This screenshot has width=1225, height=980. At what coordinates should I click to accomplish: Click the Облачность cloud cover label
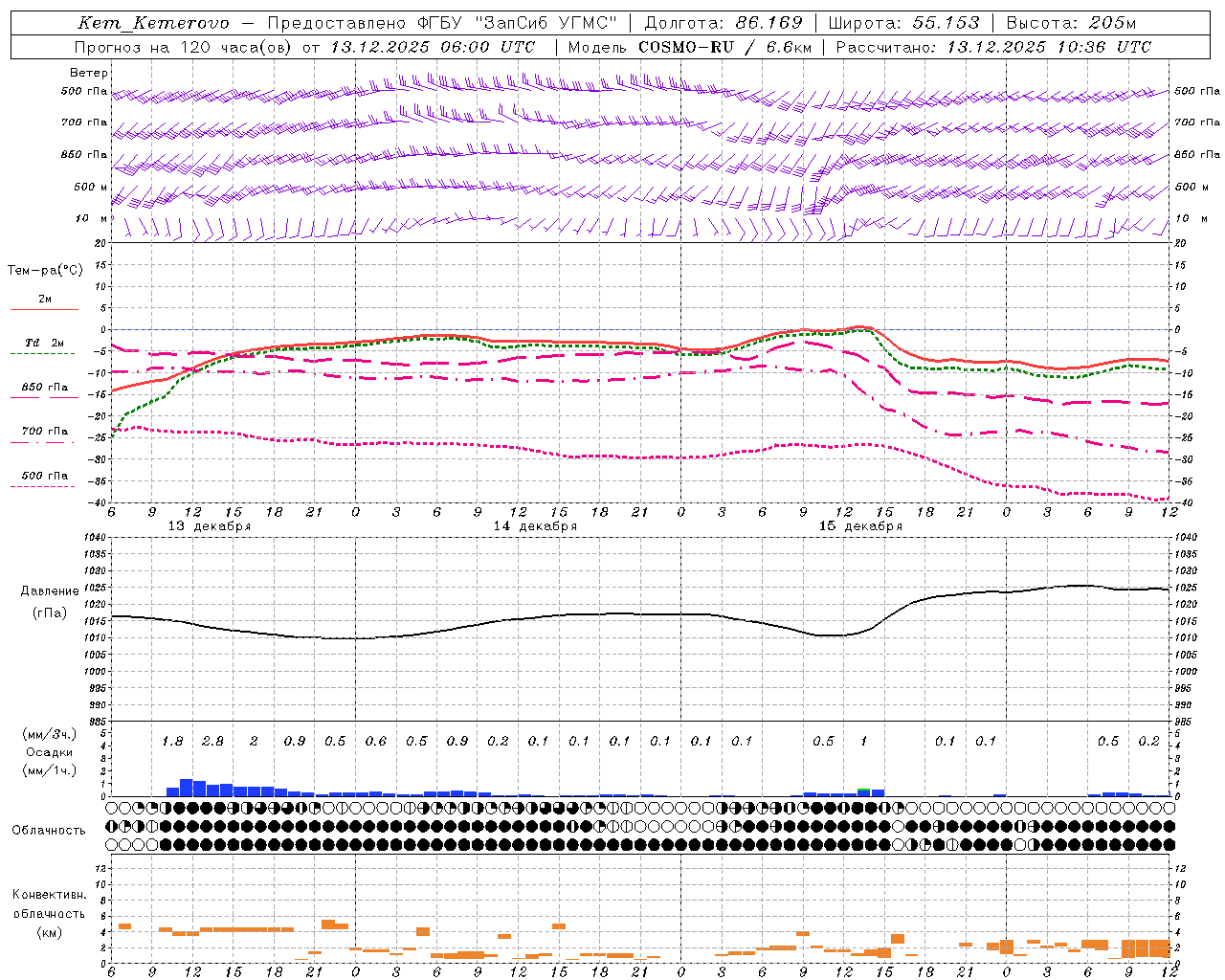pos(49,831)
